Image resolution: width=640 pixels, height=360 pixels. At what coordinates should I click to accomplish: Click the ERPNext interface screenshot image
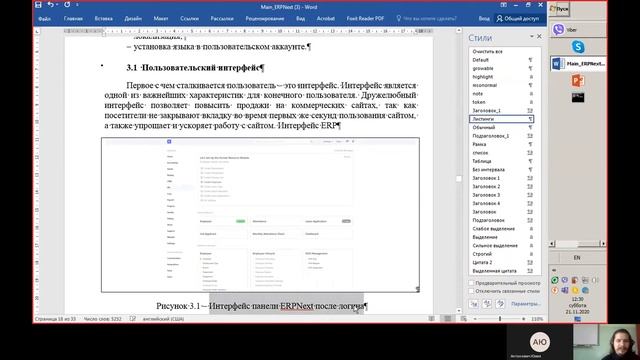(260, 215)
